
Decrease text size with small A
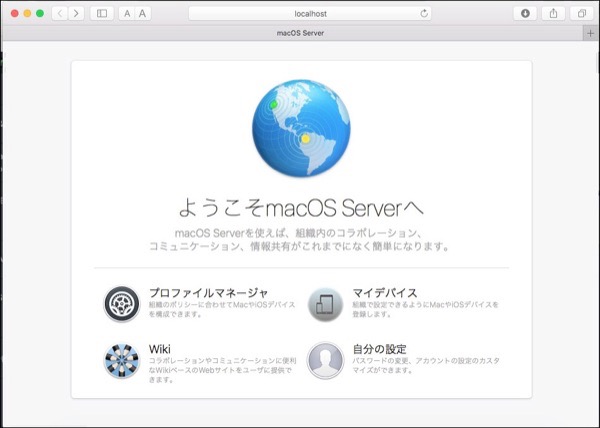(x=127, y=13)
